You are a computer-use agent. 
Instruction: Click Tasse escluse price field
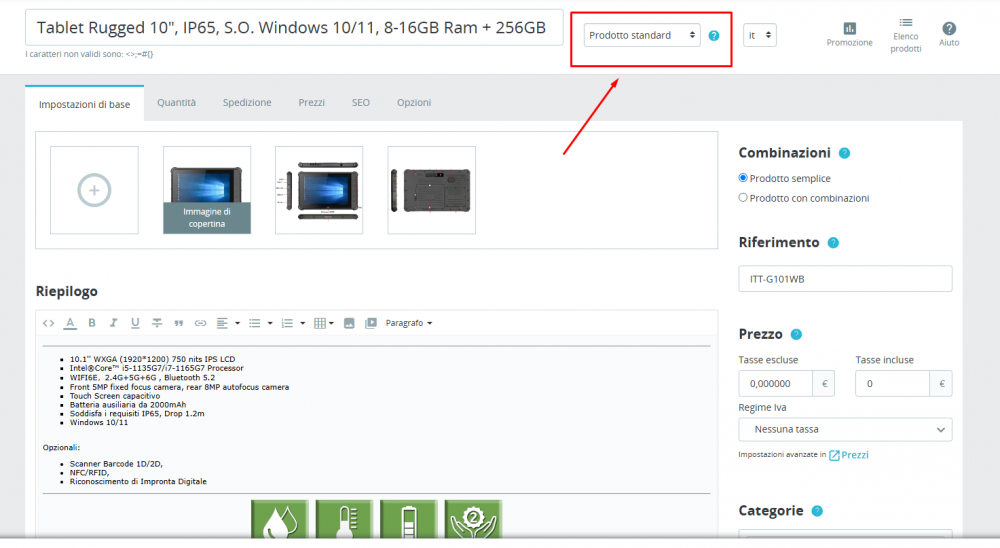[x=776, y=384]
